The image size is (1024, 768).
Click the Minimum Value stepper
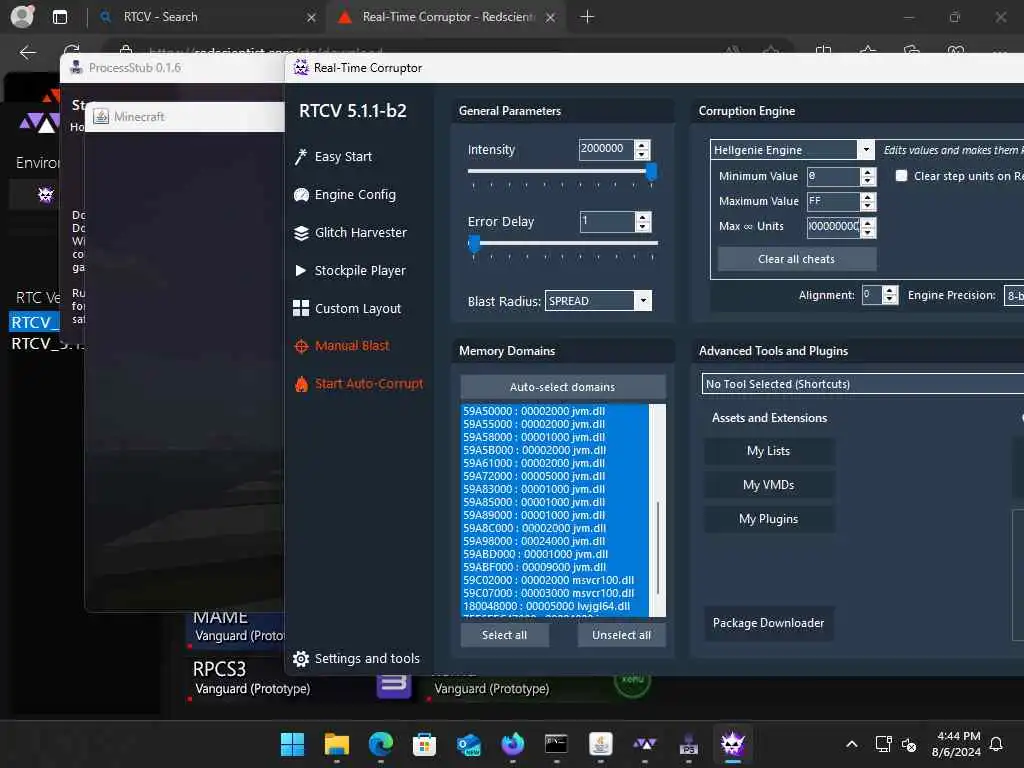(x=868, y=176)
